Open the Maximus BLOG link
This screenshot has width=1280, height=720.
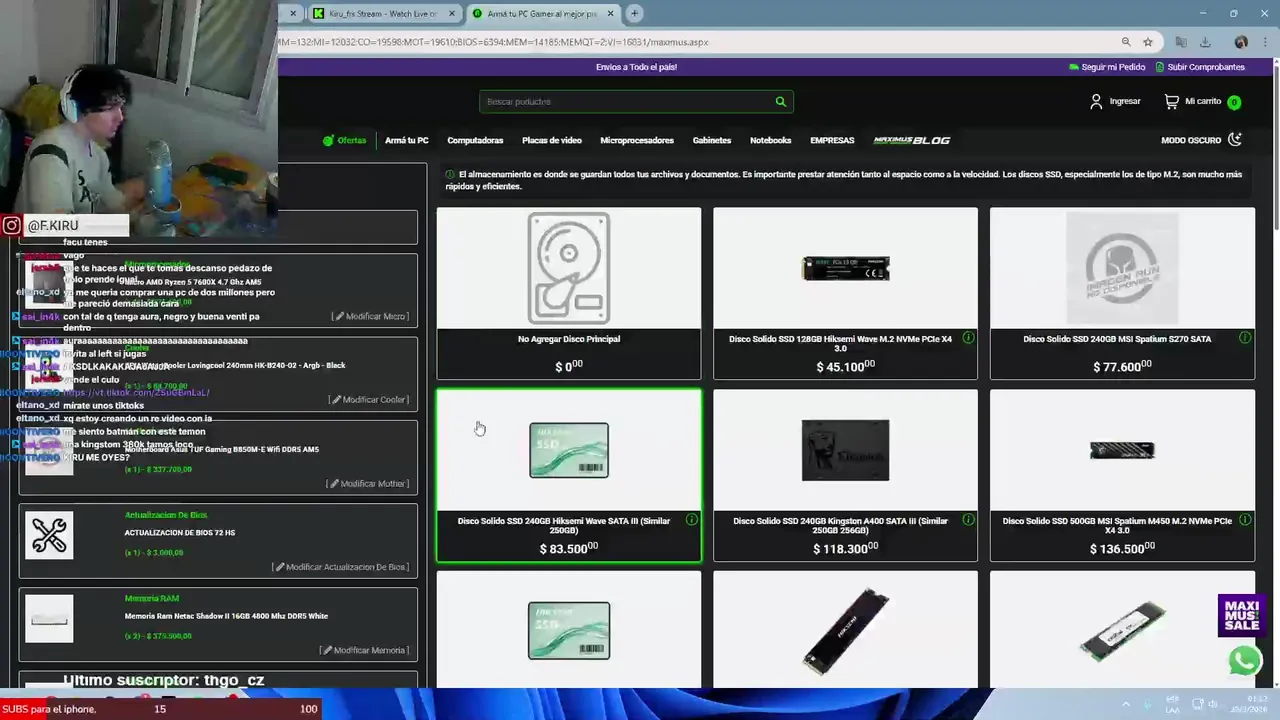coord(911,140)
